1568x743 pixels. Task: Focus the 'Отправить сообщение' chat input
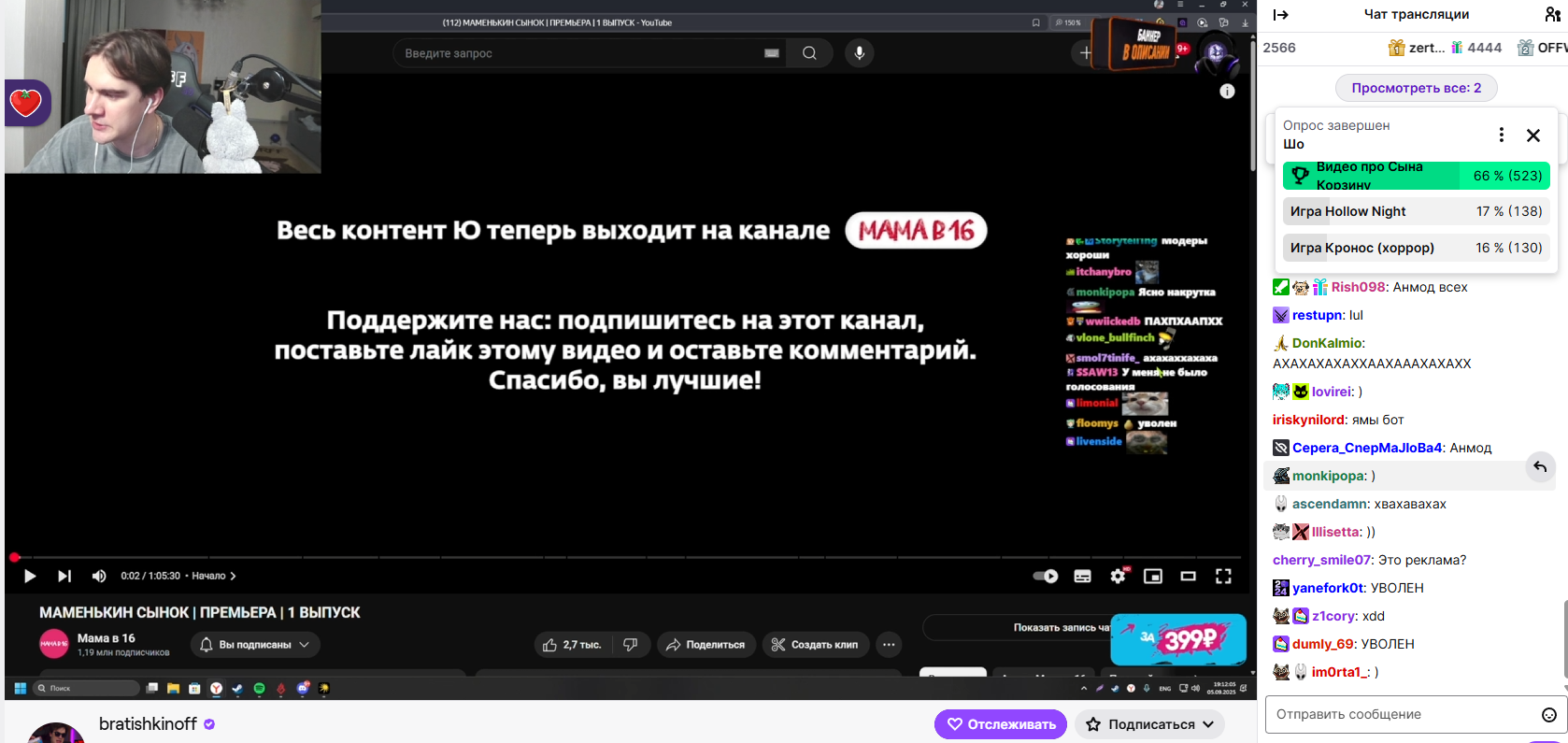pyautogui.click(x=1402, y=714)
